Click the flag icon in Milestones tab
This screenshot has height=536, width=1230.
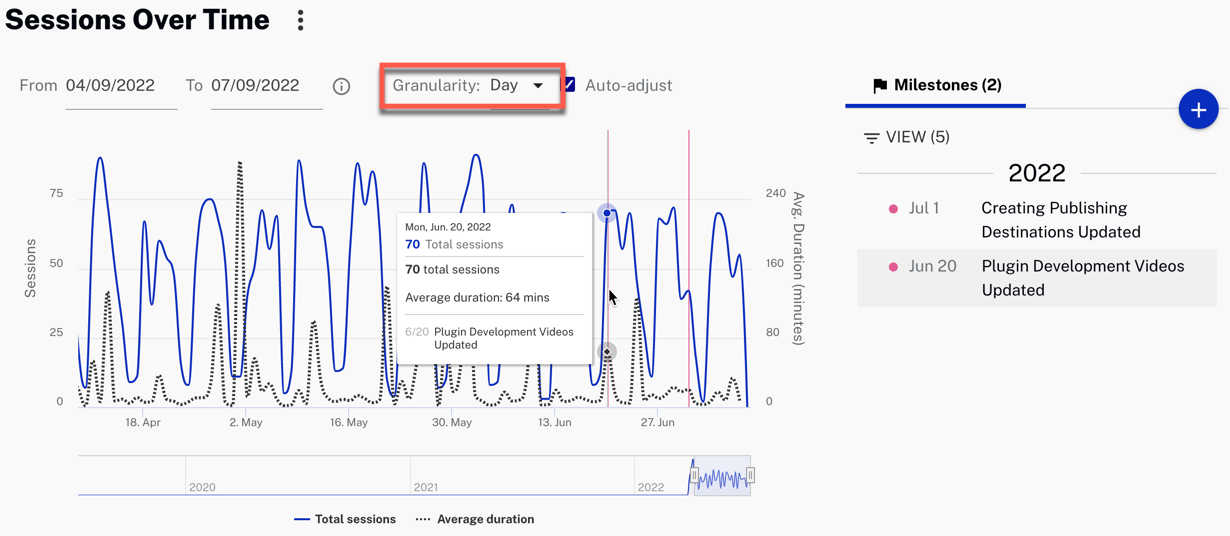coord(880,86)
